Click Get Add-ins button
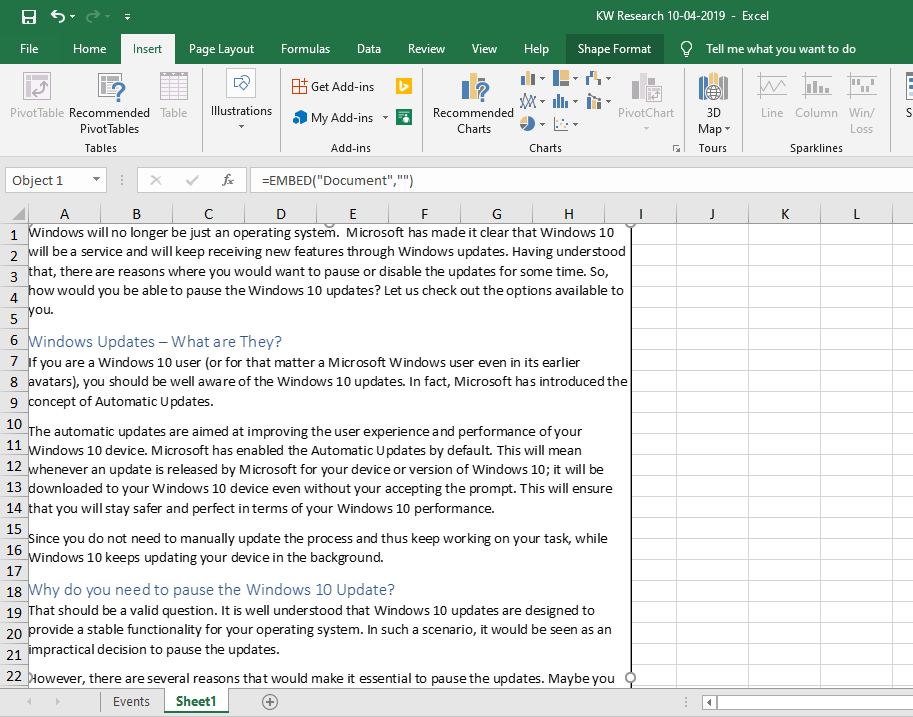Viewport: 913px width, 717px height. pyautogui.click(x=333, y=86)
